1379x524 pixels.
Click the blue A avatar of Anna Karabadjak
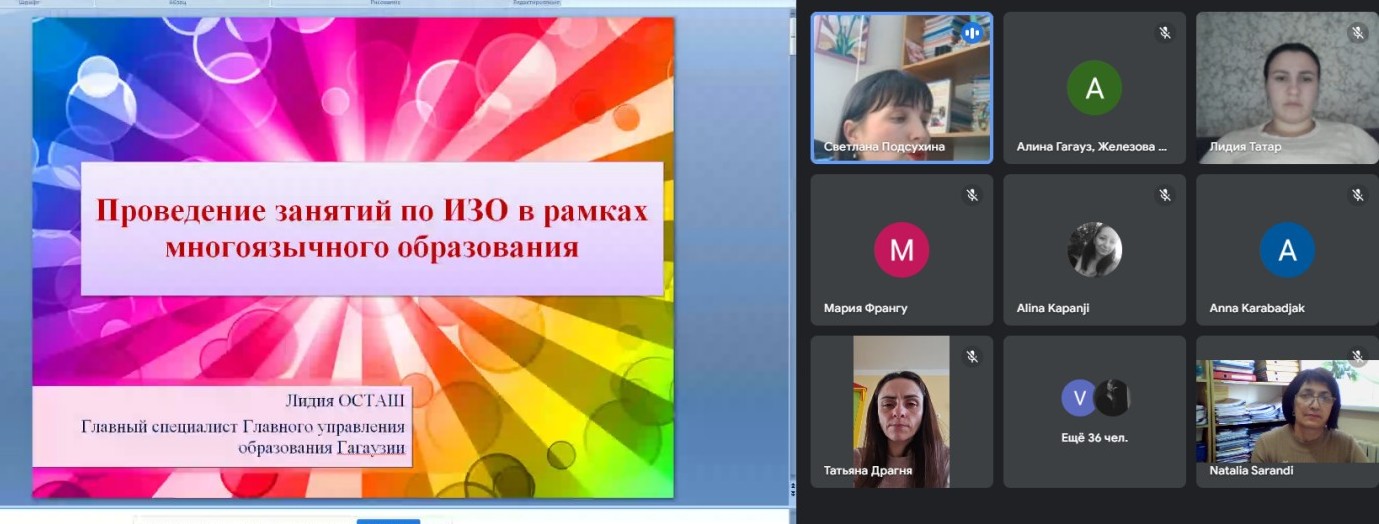coord(1287,249)
